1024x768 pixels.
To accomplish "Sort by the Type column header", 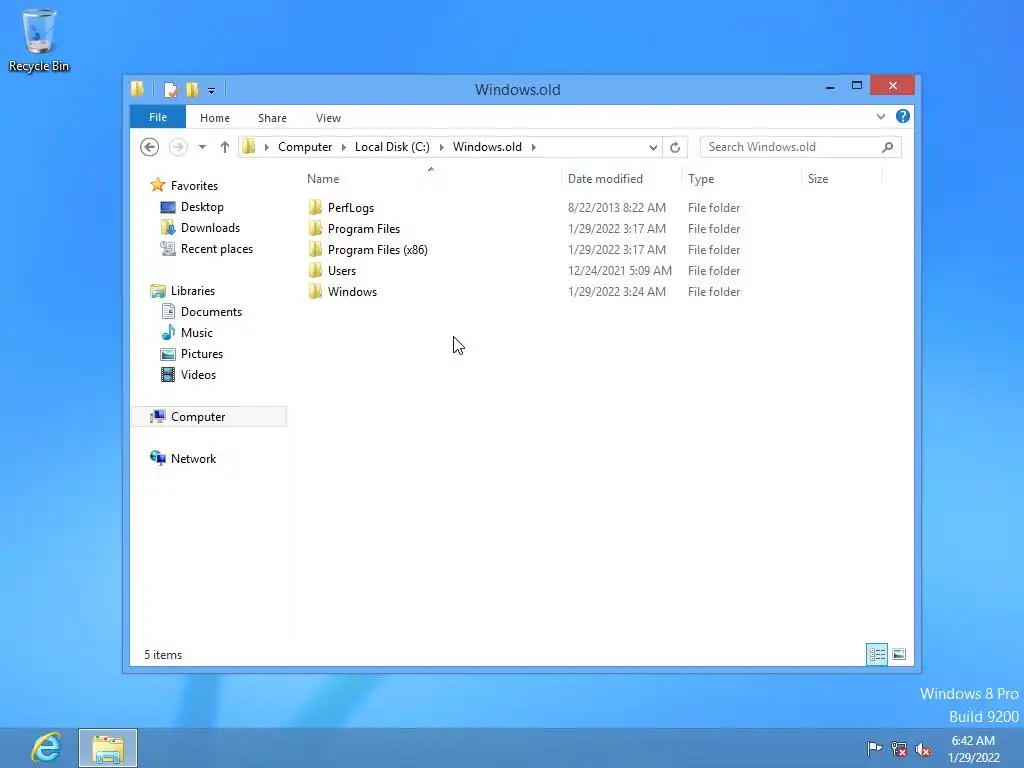I will pos(701,179).
